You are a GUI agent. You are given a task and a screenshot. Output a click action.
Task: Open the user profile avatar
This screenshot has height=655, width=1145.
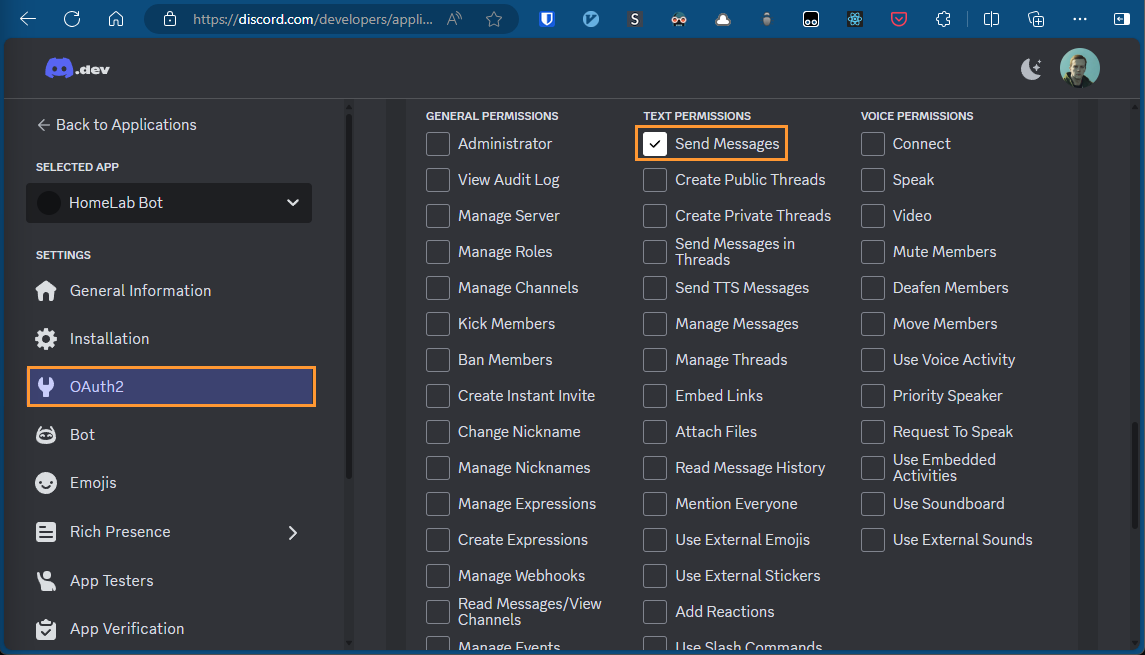(1079, 68)
